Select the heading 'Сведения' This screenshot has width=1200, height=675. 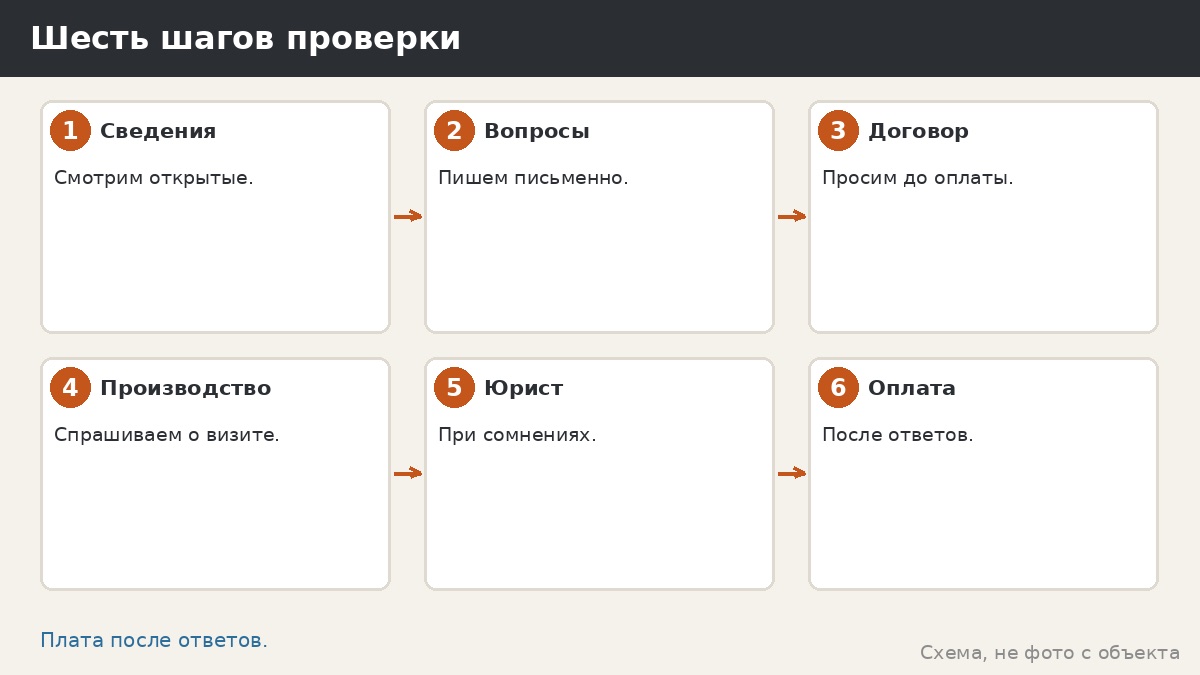point(158,131)
